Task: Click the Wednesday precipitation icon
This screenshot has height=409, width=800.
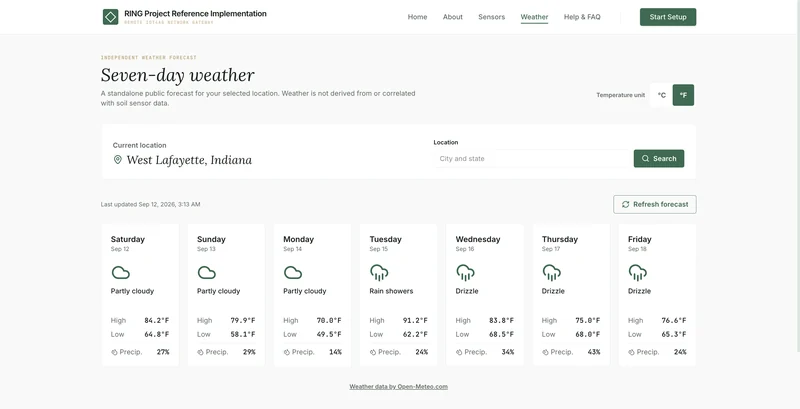Action: coord(459,352)
